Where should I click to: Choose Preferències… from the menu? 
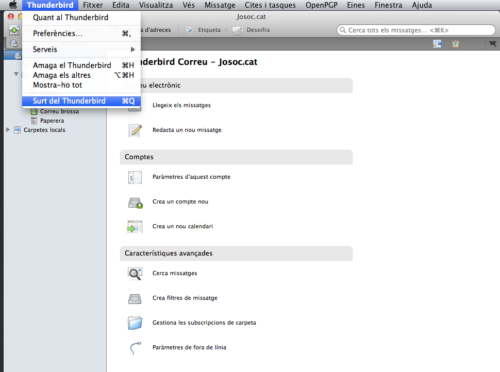pyautogui.click(x=81, y=33)
